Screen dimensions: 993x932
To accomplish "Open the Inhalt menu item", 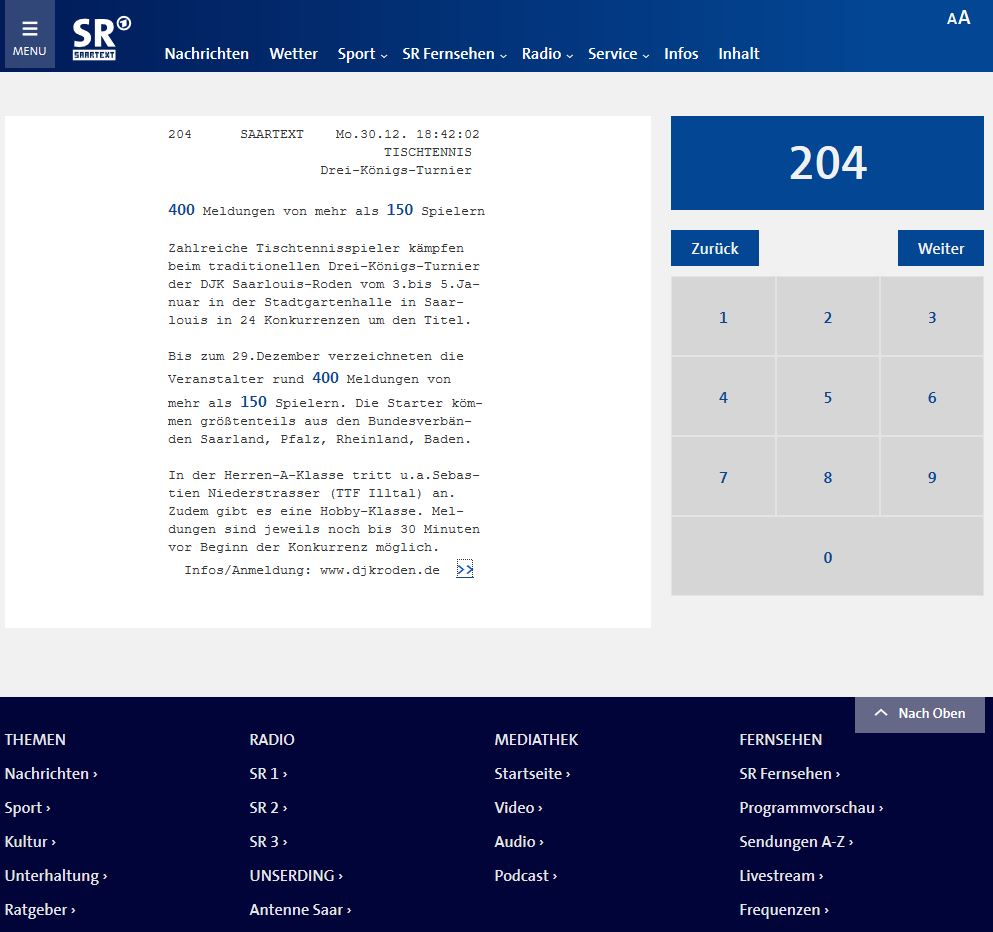I will (738, 54).
